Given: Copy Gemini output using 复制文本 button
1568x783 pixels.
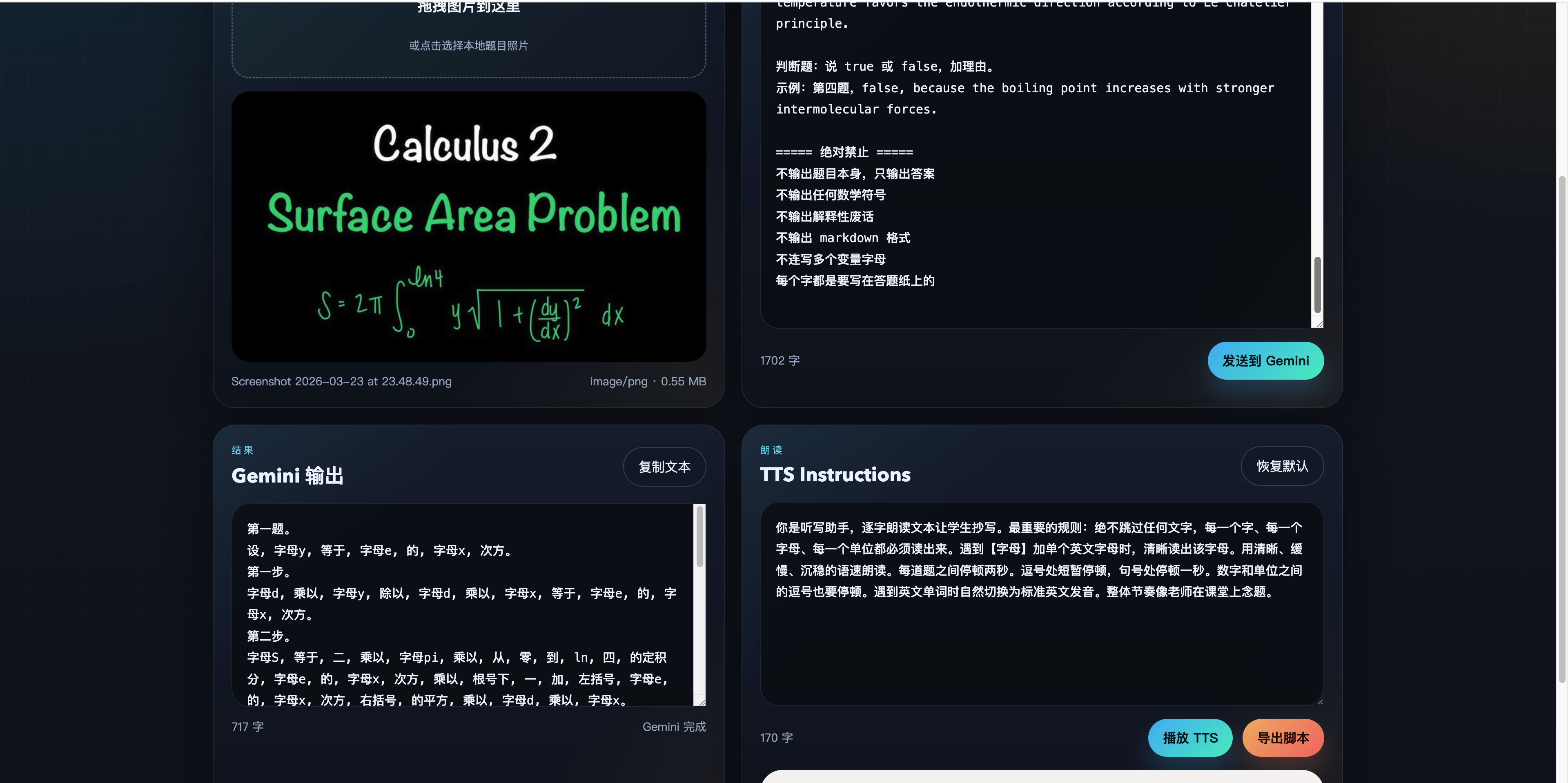Looking at the screenshot, I should pyautogui.click(x=664, y=466).
